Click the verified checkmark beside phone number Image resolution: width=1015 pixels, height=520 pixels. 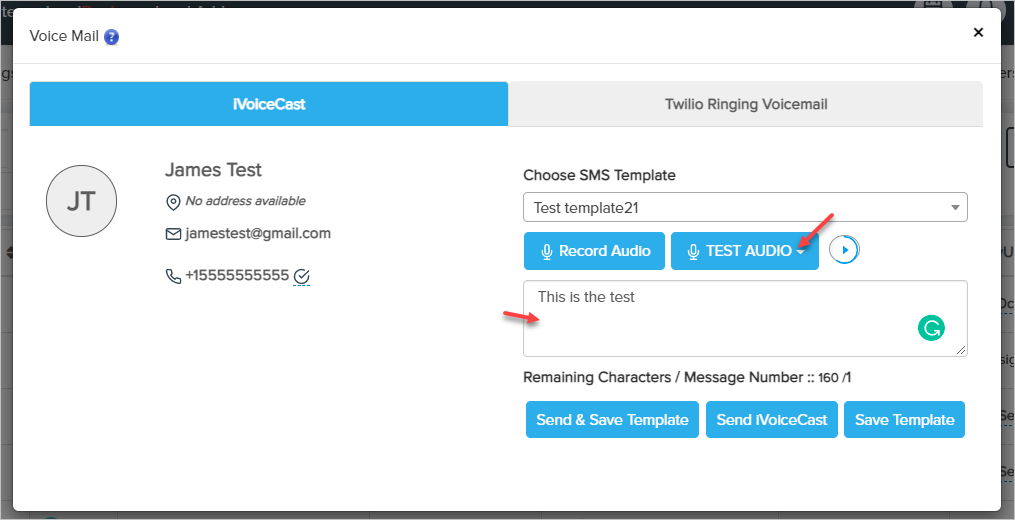click(x=301, y=276)
